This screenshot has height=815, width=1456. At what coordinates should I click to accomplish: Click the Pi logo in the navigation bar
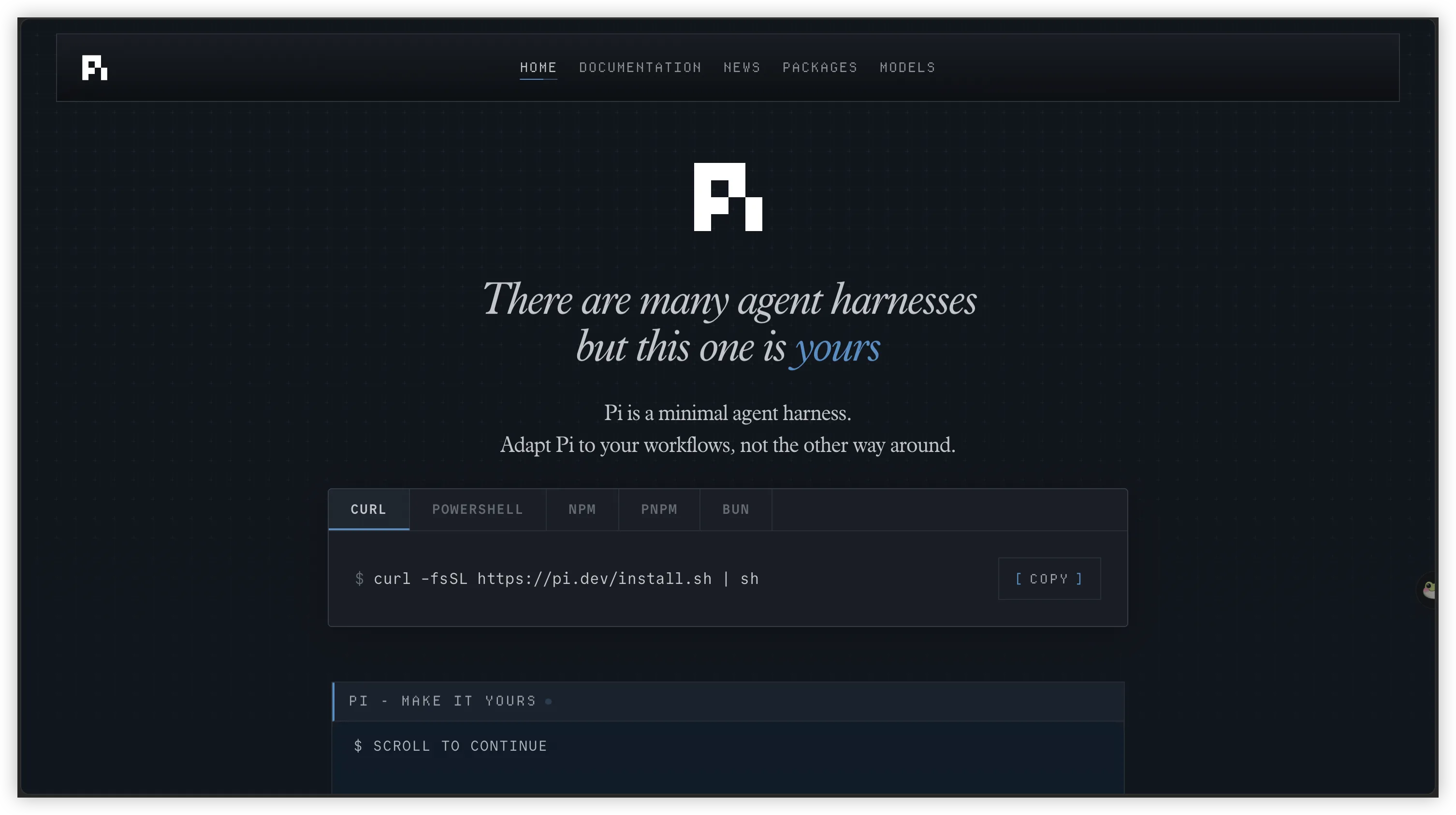94,68
